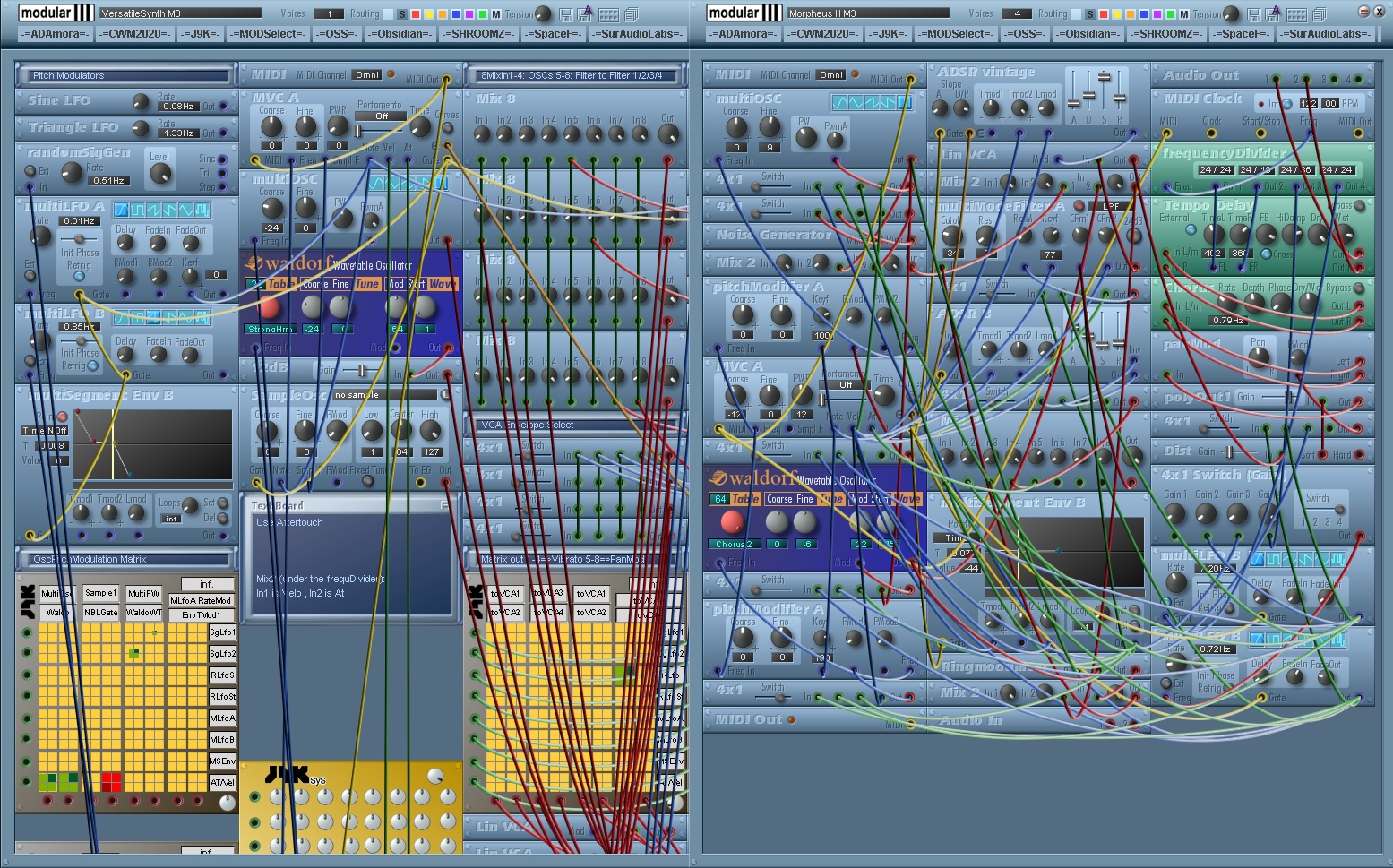
Task: Open the sampleOsc 'no sample' selector
Action: point(385,395)
